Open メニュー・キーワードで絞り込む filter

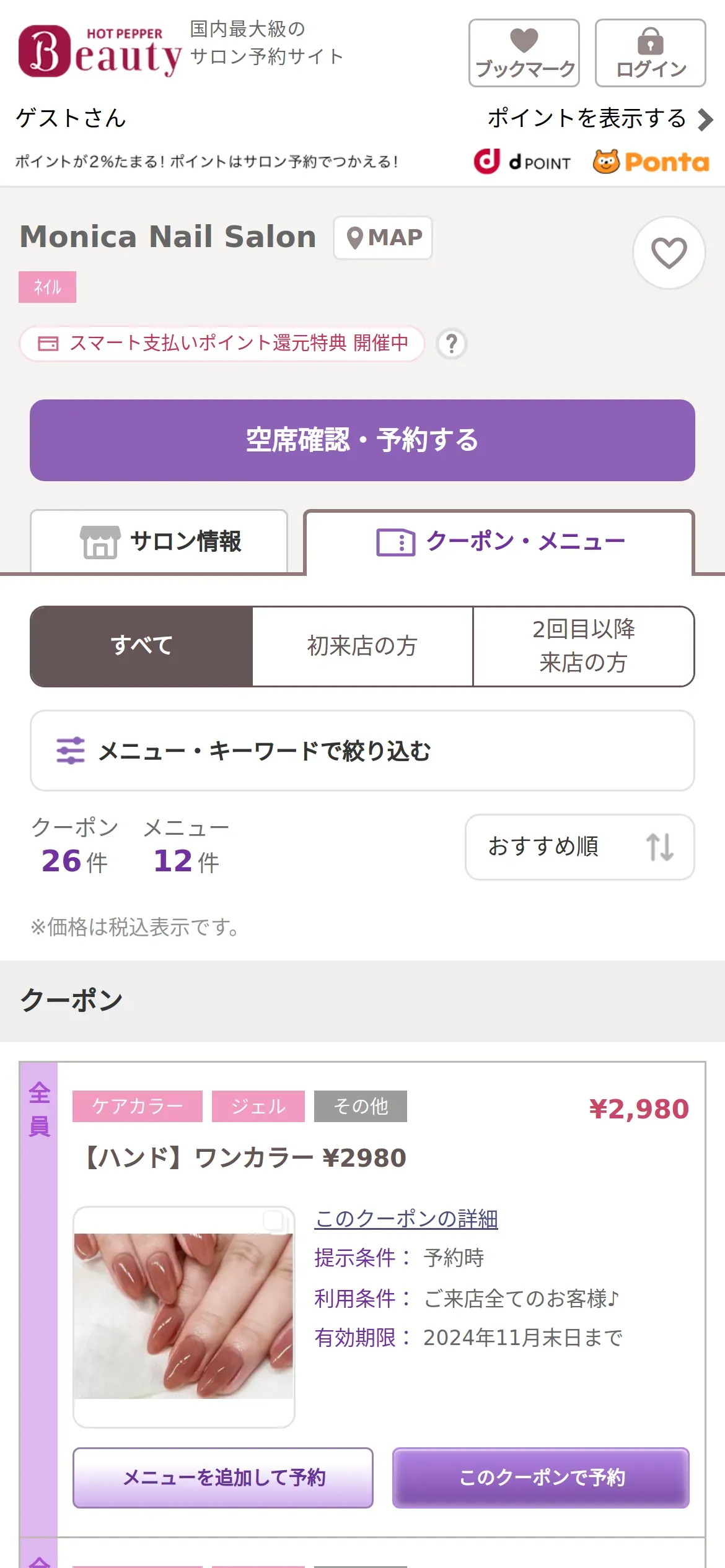tap(362, 751)
